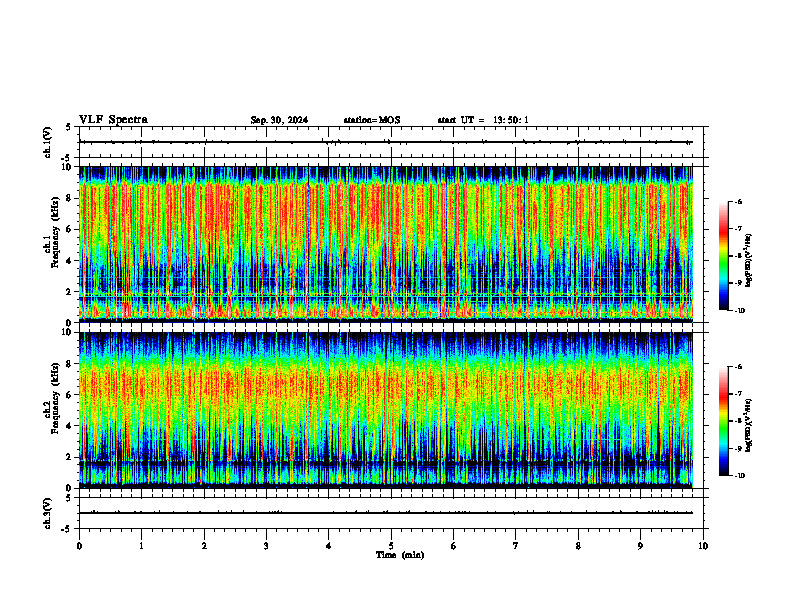The image size is (792, 612).
Task: Click the lower color bar "-6" label
Action: click(x=738, y=367)
